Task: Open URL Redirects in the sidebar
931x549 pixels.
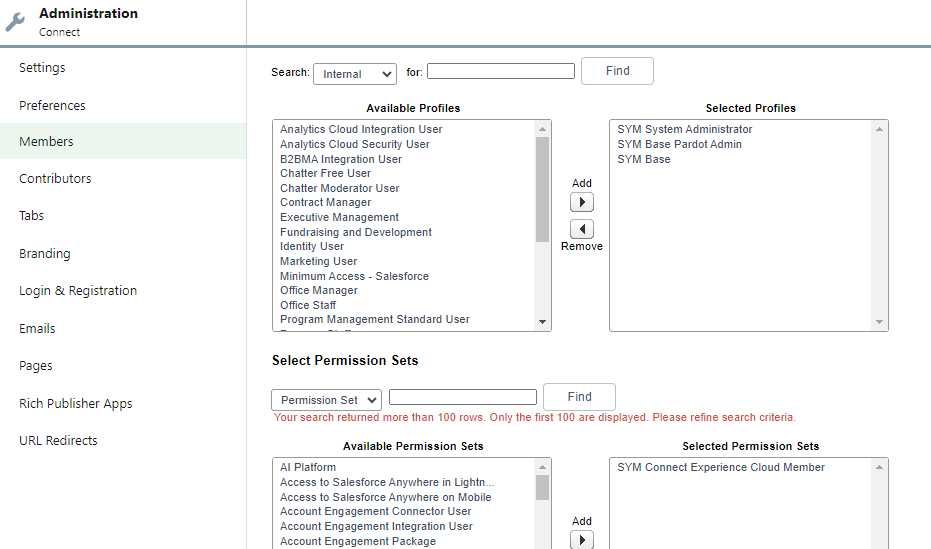Action: point(58,440)
